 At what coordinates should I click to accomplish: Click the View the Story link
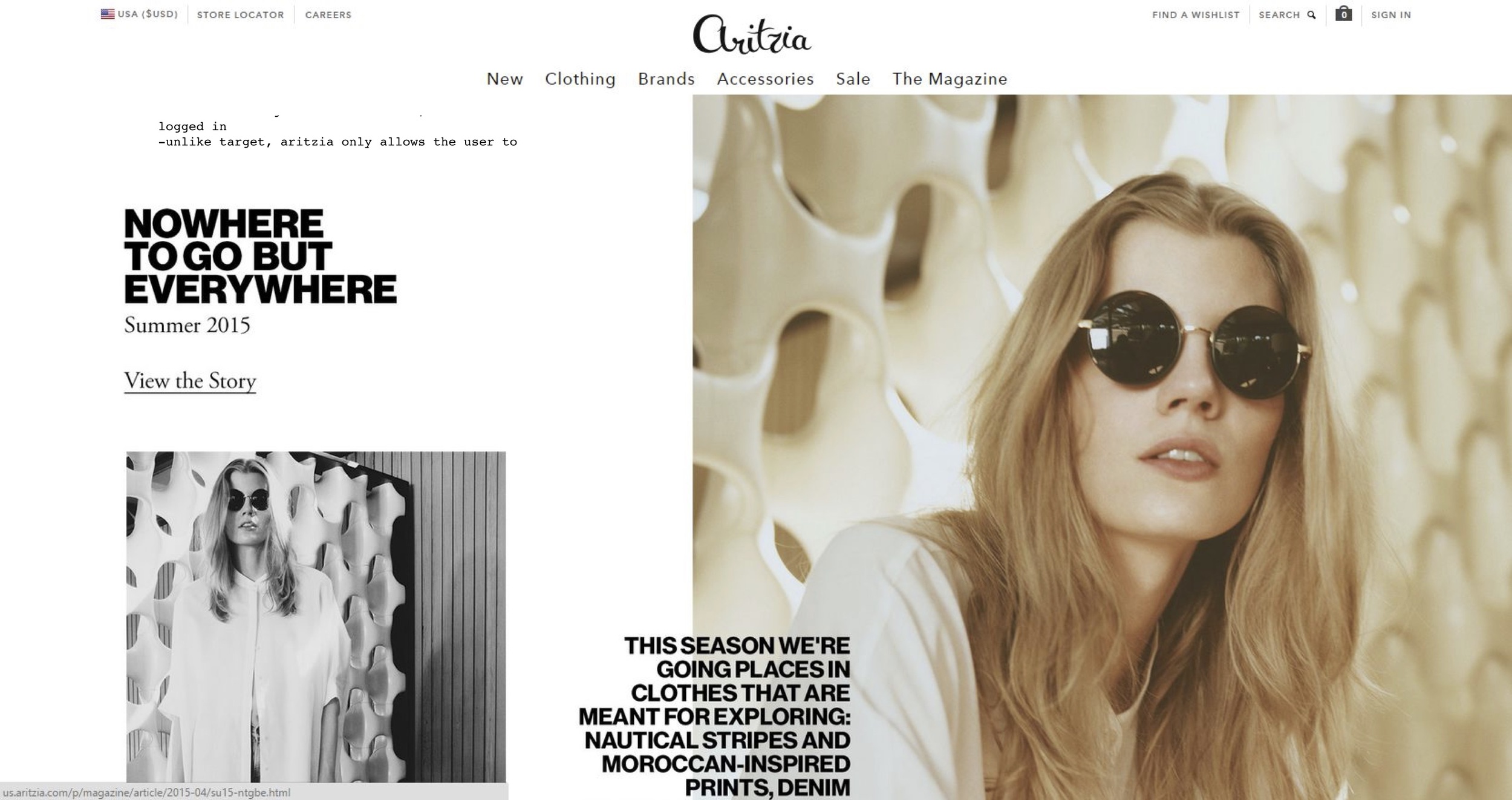pyautogui.click(x=191, y=381)
